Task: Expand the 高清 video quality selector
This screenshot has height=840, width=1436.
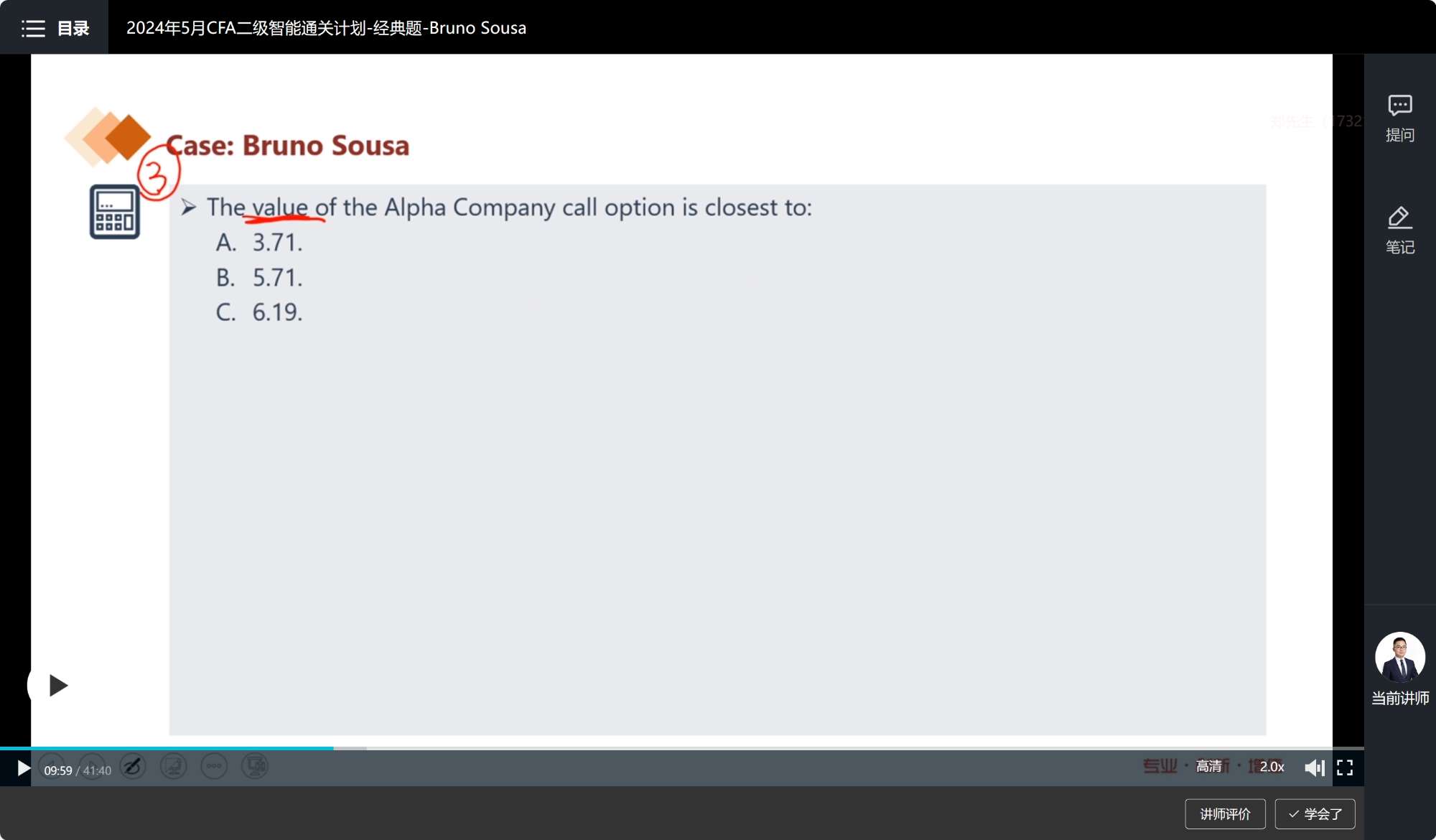Action: pyautogui.click(x=1209, y=767)
